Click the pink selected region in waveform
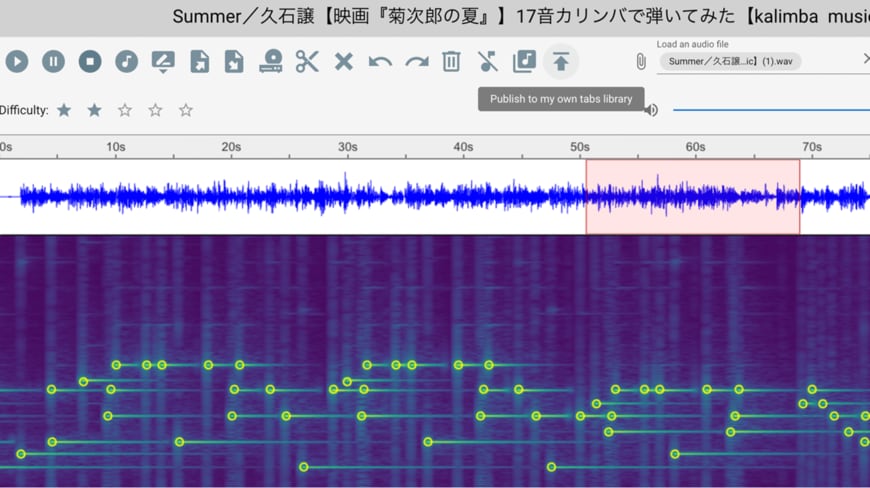The height and width of the screenshot is (488, 870). (692, 197)
